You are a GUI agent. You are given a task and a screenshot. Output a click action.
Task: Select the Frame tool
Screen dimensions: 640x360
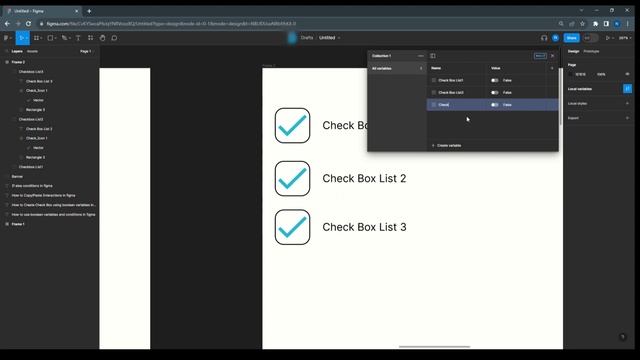pyautogui.click(x=36, y=38)
